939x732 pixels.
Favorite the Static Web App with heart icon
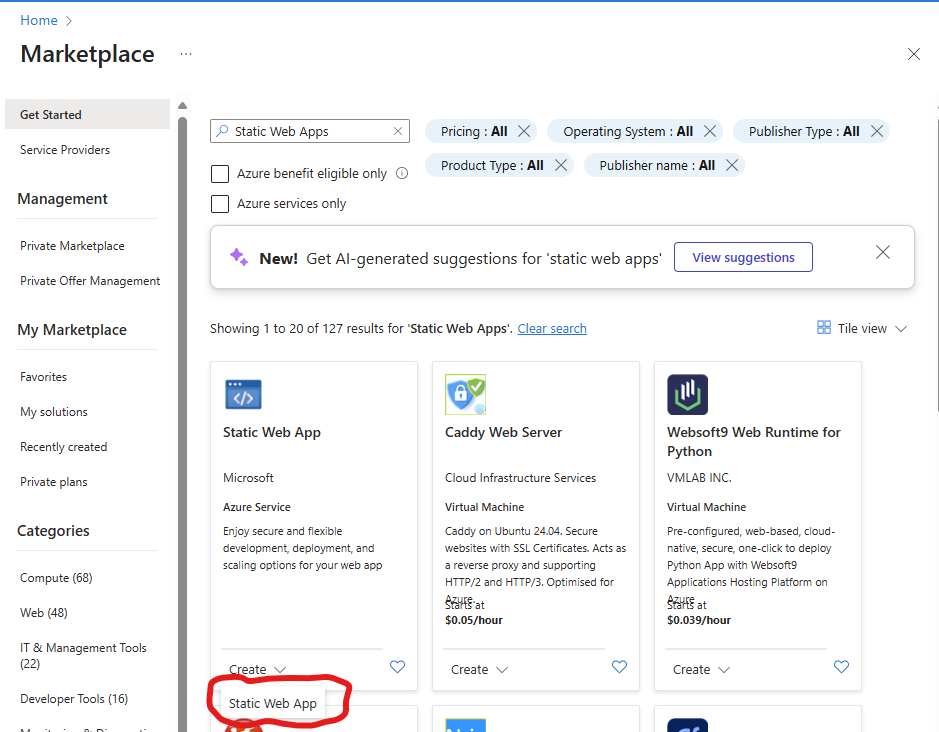[x=397, y=667]
